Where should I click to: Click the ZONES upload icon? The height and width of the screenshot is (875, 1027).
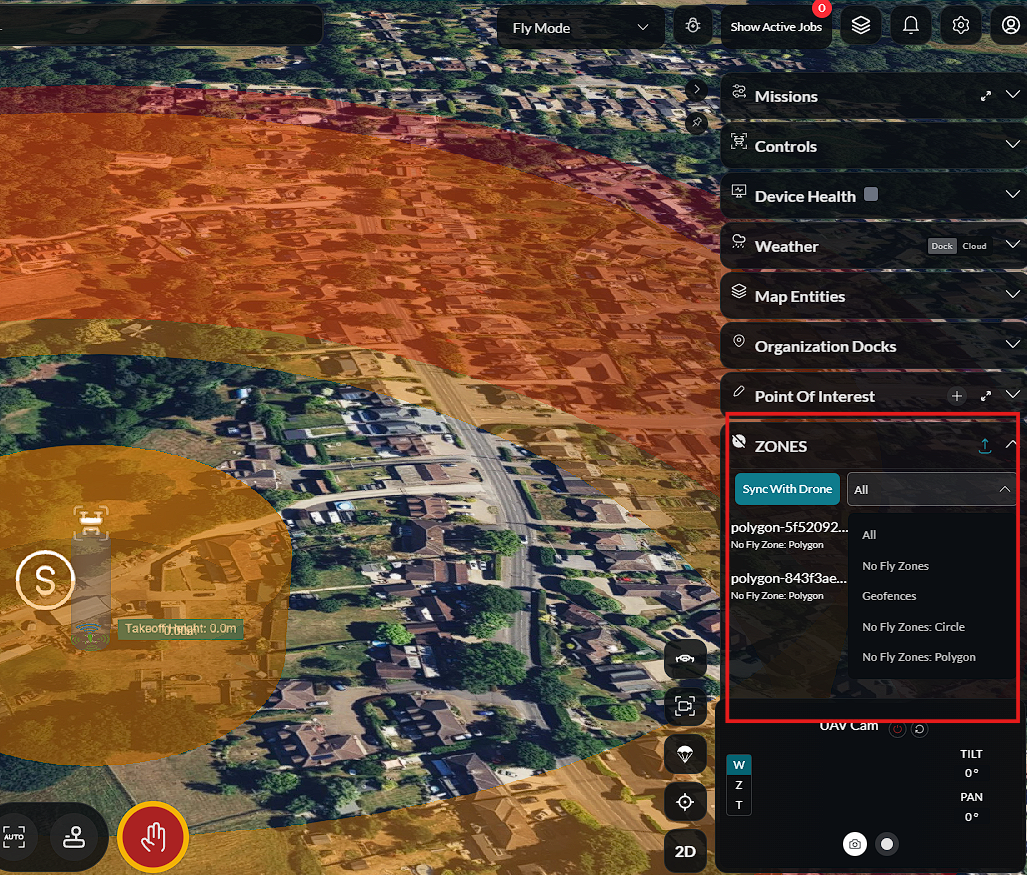point(984,446)
